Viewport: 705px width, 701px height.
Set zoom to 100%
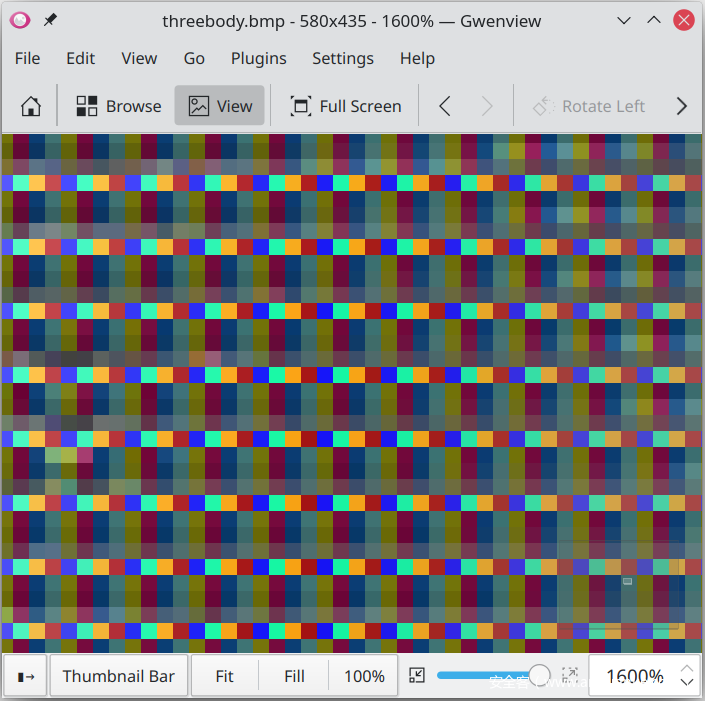tap(364, 677)
